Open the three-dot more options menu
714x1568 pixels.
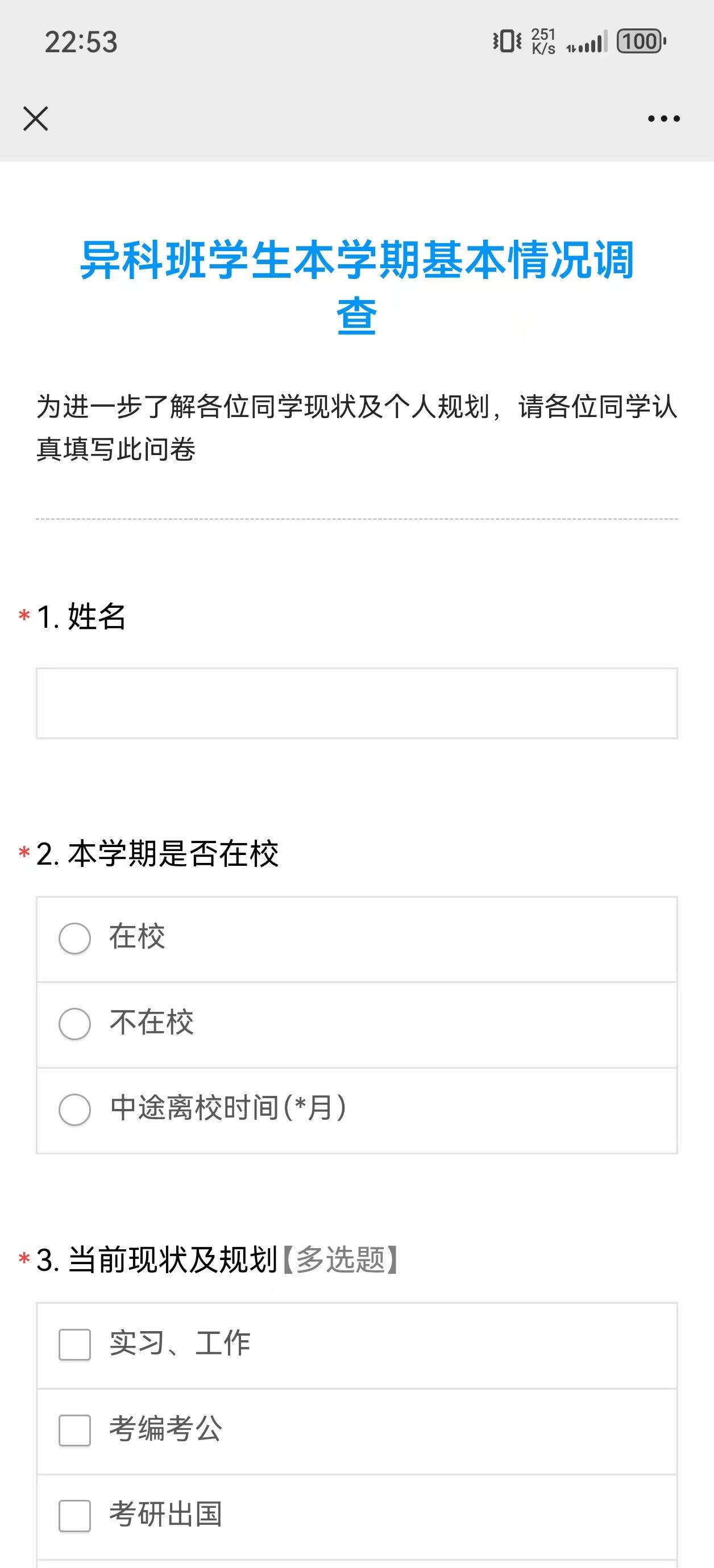(x=663, y=119)
